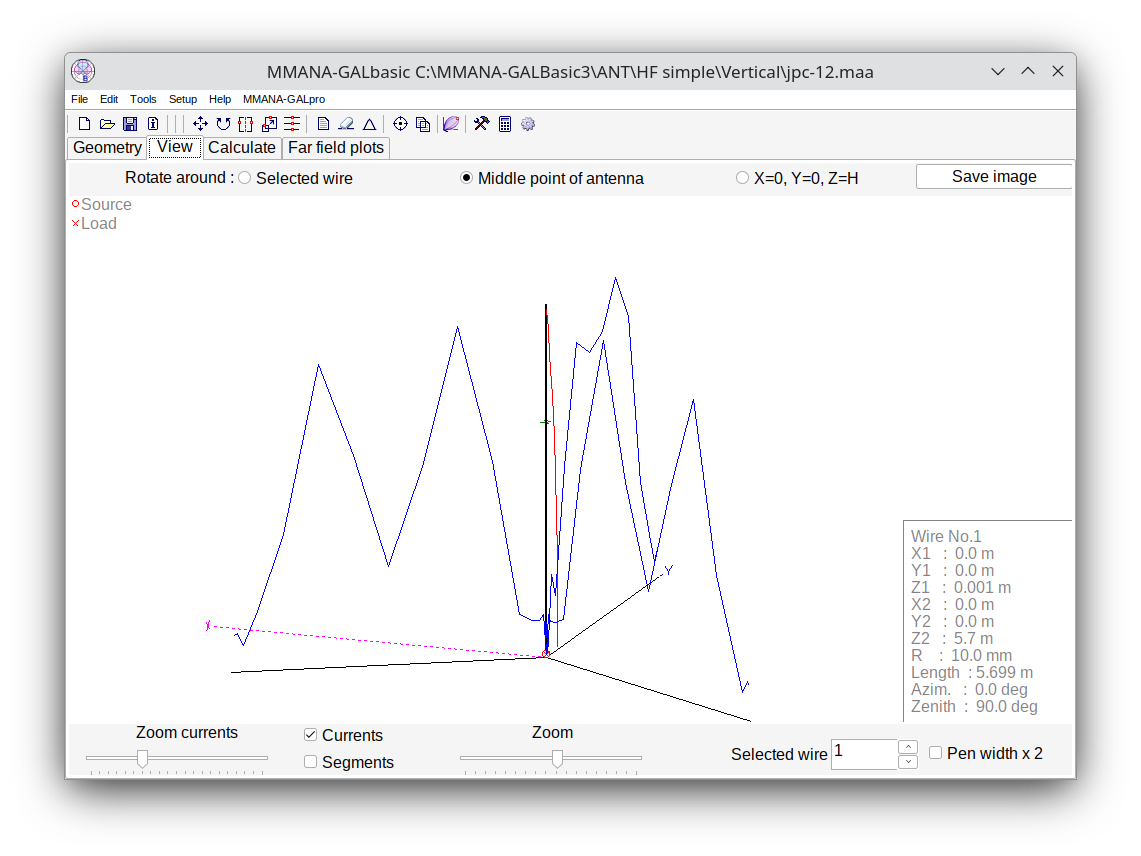
Task: Click the purple radiation pattern icon
Action: pyautogui.click(x=451, y=124)
